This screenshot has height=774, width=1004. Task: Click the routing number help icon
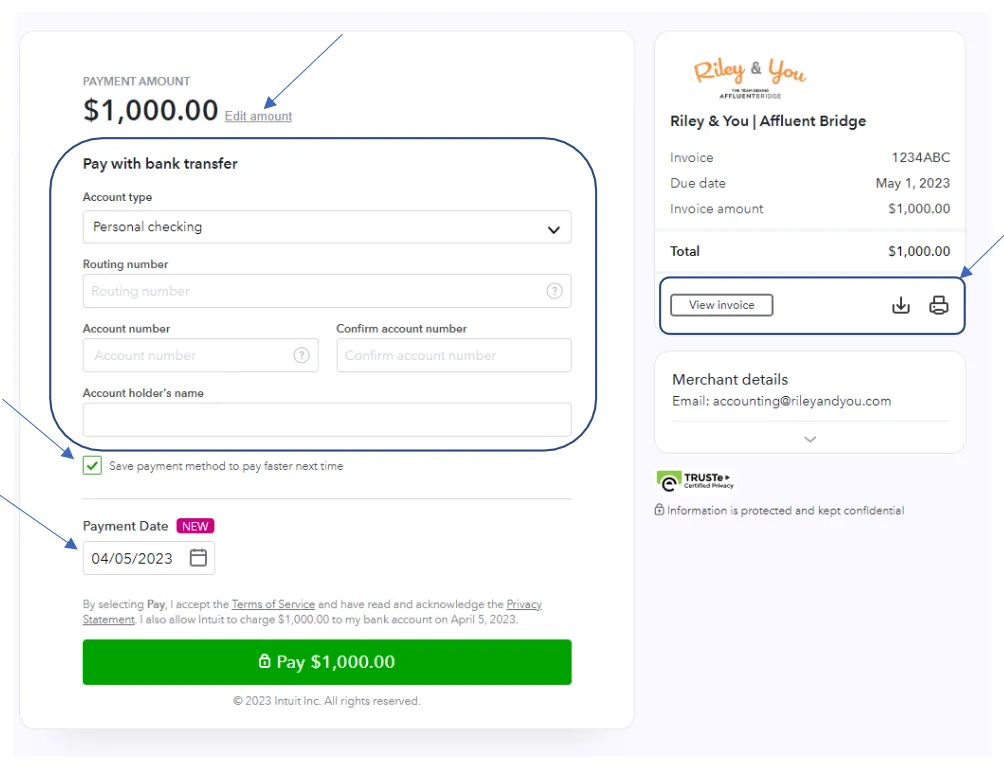554,291
